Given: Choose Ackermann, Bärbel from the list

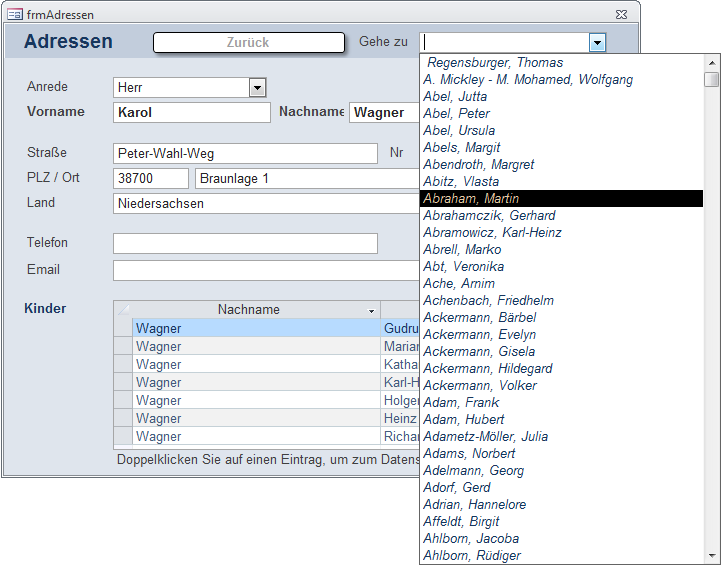Looking at the screenshot, I should [x=562, y=318].
